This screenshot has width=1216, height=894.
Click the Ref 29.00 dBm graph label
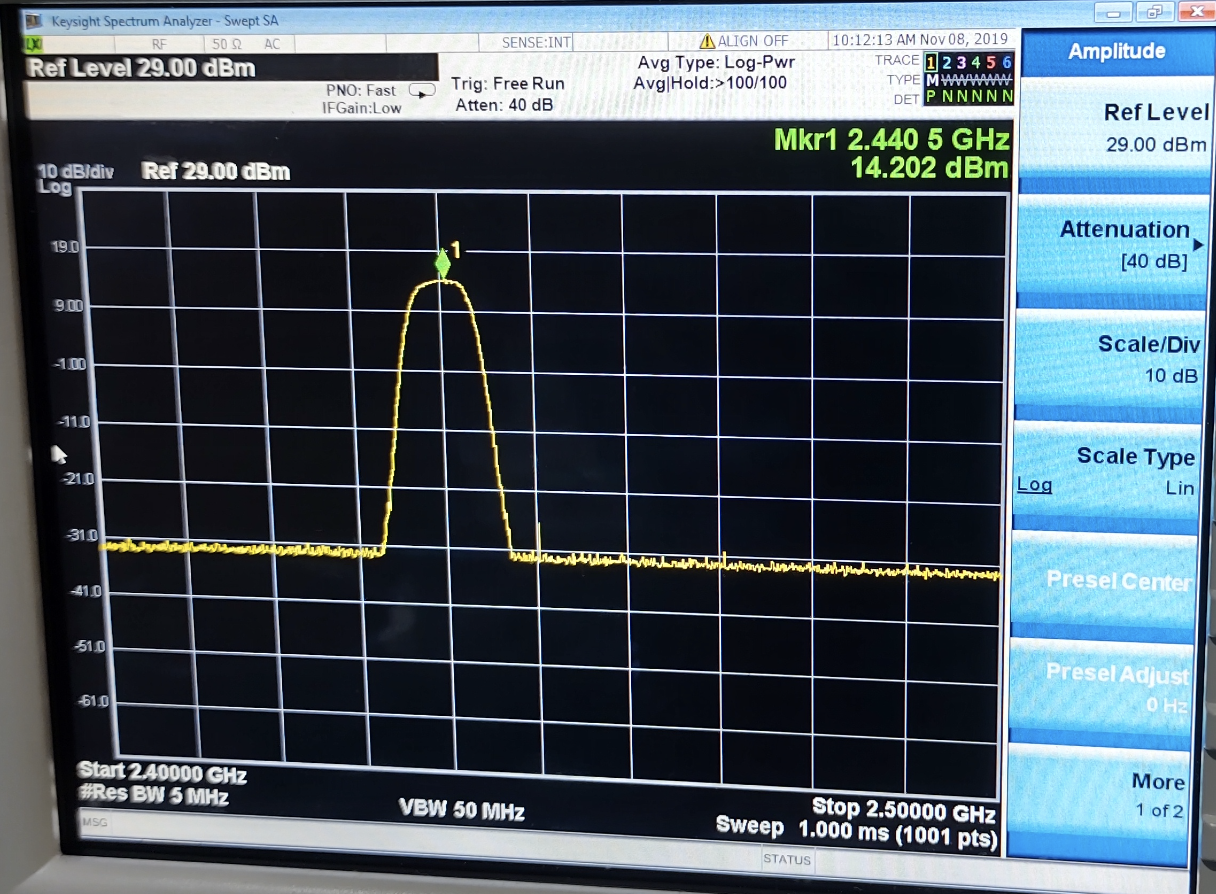coord(216,171)
